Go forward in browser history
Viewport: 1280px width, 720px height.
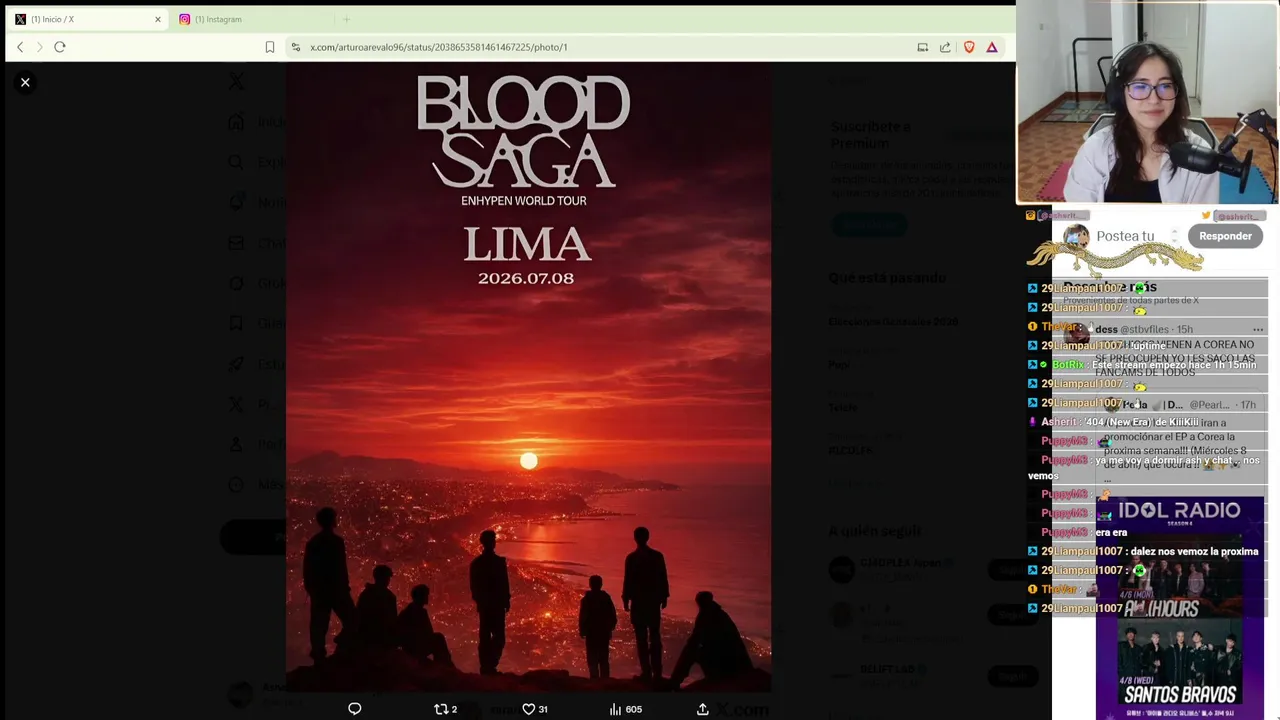pyautogui.click(x=40, y=47)
